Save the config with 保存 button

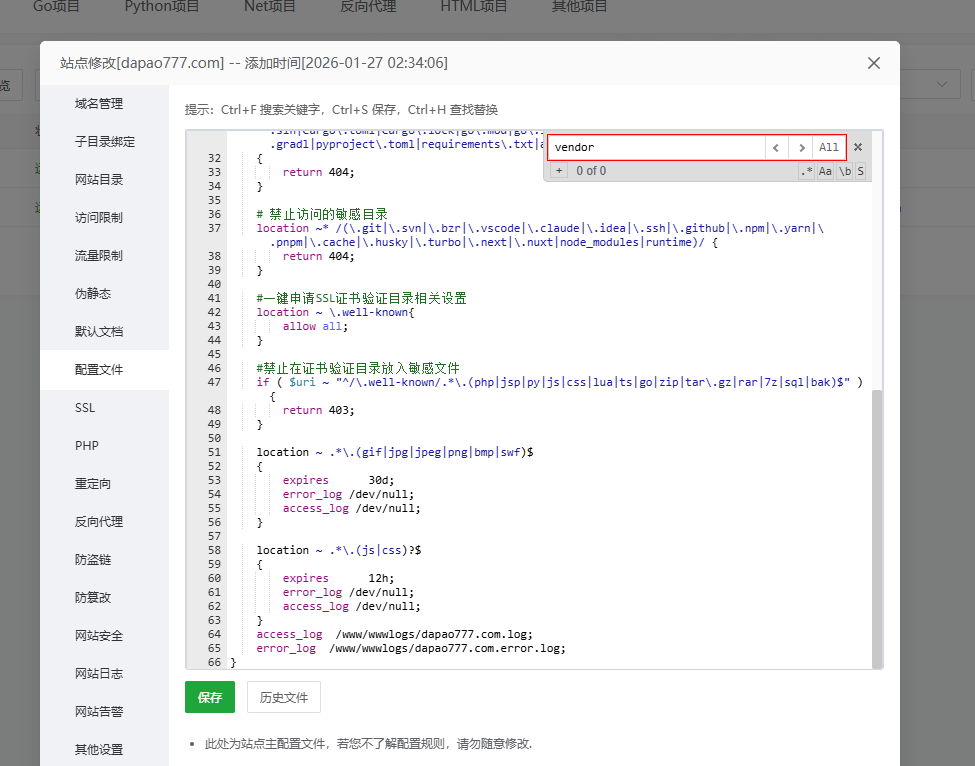pos(209,697)
